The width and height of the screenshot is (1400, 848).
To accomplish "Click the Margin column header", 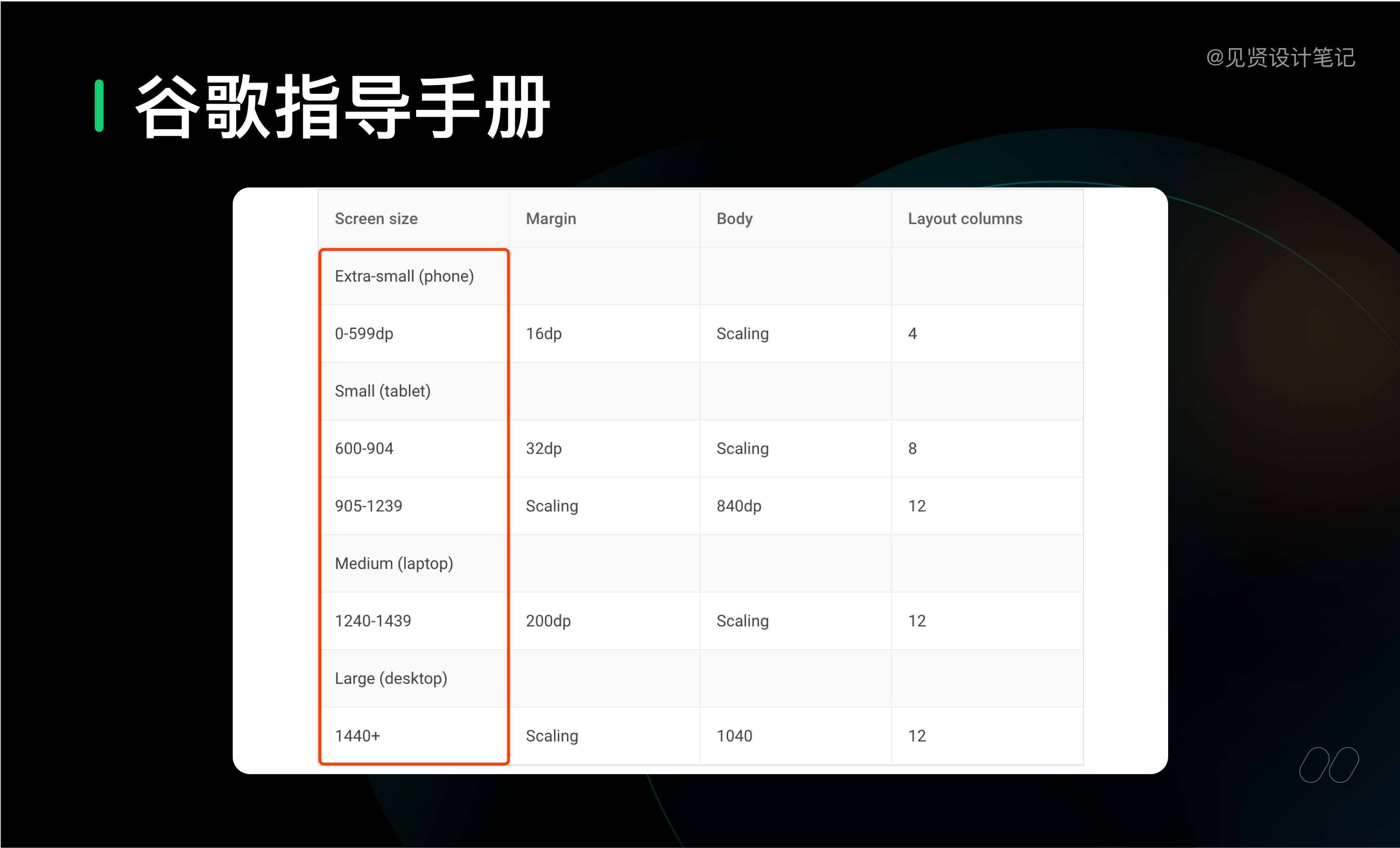I will click(551, 219).
